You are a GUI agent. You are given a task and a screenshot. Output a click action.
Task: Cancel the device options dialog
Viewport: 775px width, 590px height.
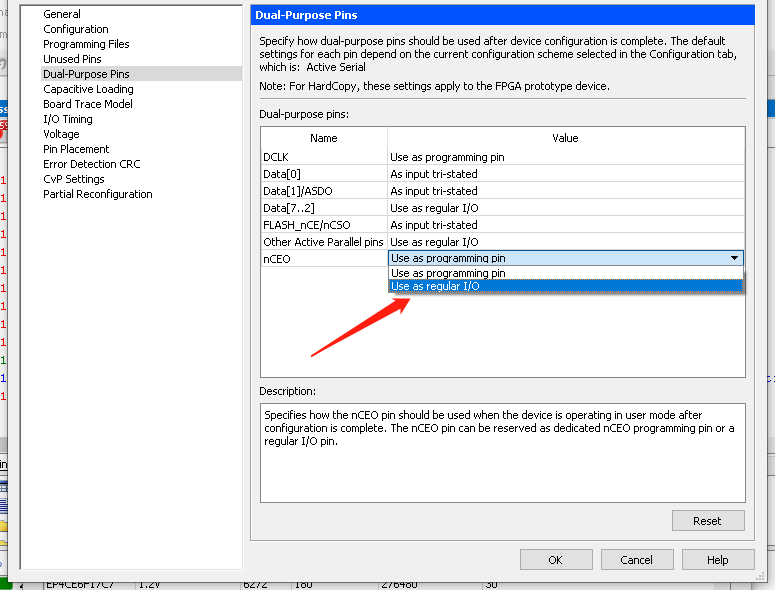click(x=637, y=560)
